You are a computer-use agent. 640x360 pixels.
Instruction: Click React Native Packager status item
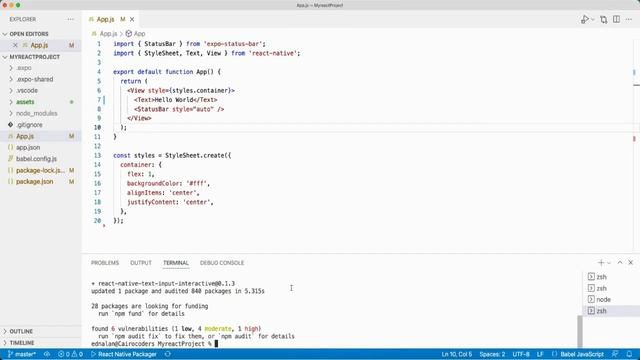(124, 354)
